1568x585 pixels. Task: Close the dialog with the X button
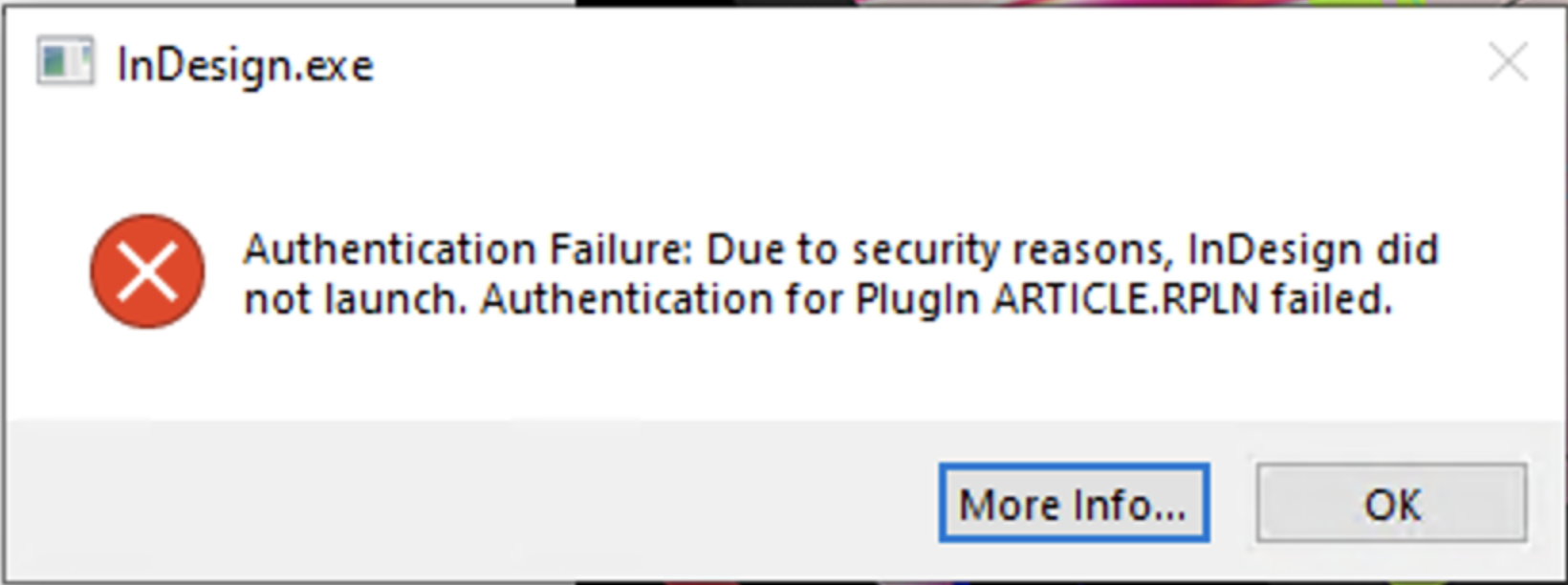[1508, 63]
